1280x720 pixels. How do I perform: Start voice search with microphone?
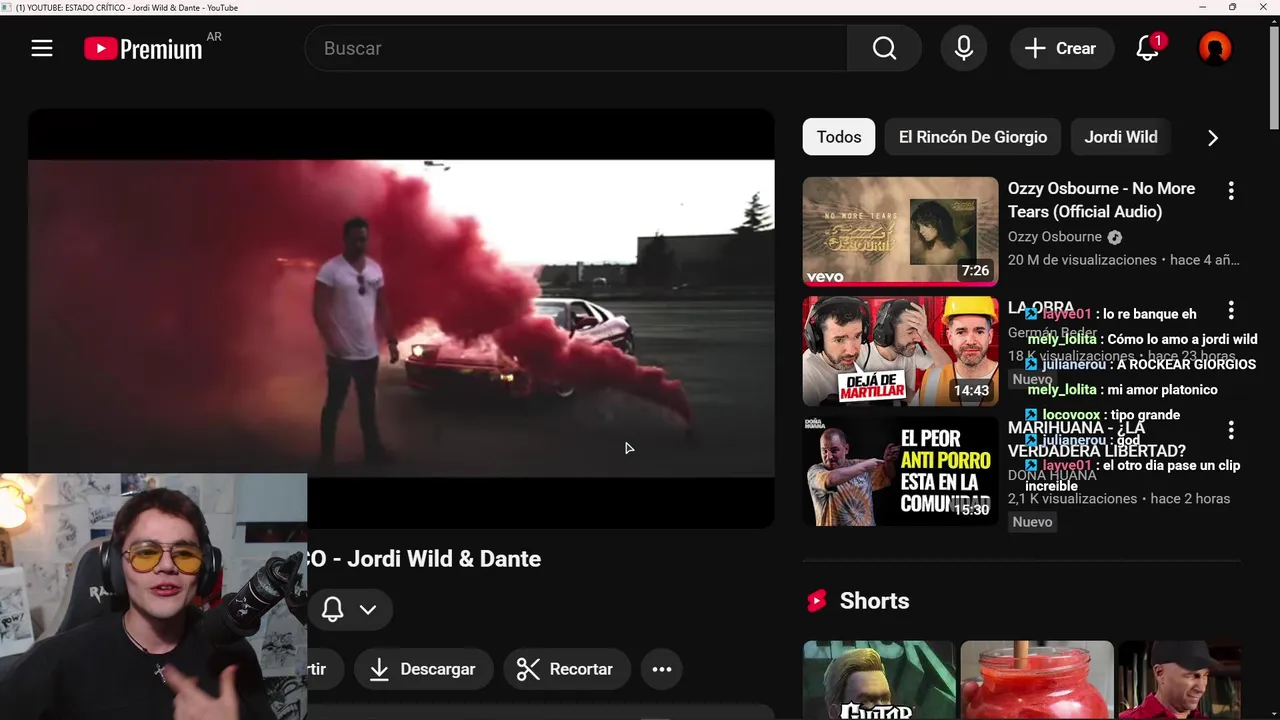[964, 48]
